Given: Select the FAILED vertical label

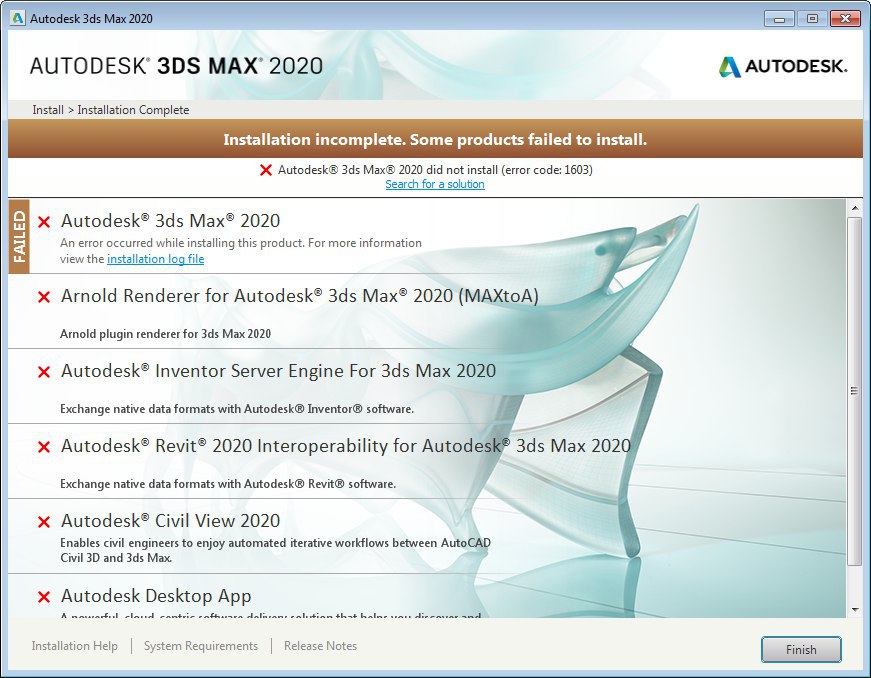Looking at the screenshot, I should coord(19,237).
